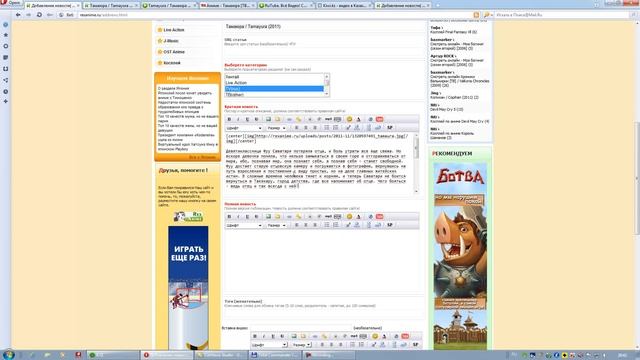
Task: Click the browser Back button
Action: click(x=18, y=15)
